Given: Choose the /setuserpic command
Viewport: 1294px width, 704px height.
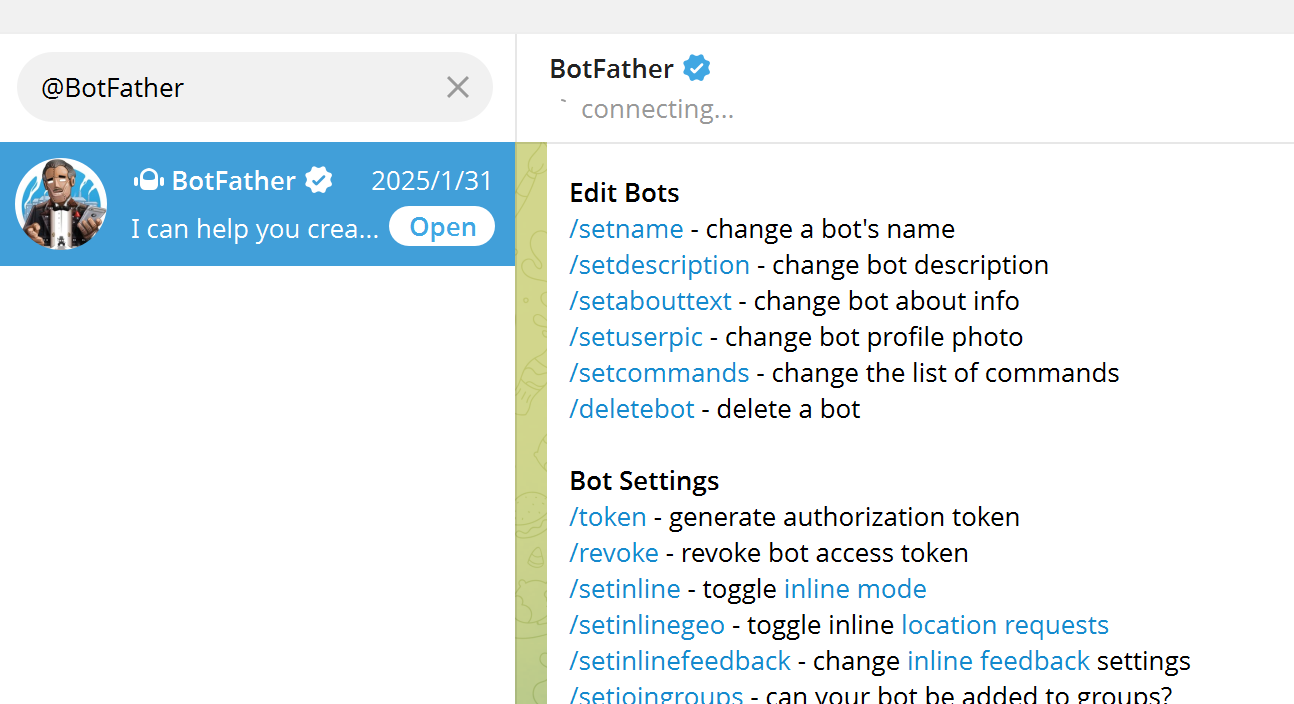Looking at the screenshot, I should pyautogui.click(x=636, y=337).
